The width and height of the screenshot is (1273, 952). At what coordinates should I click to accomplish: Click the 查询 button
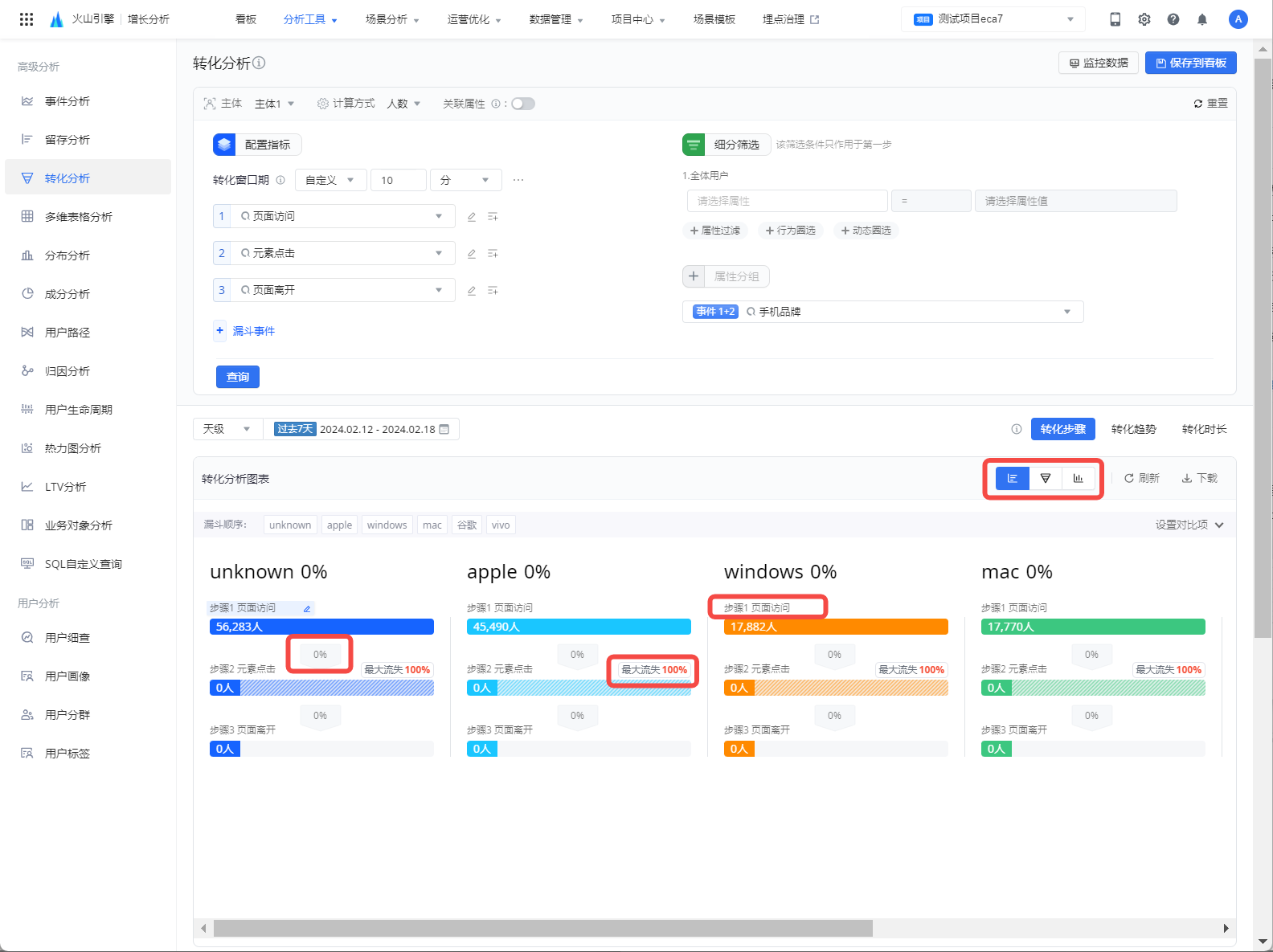pos(237,377)
